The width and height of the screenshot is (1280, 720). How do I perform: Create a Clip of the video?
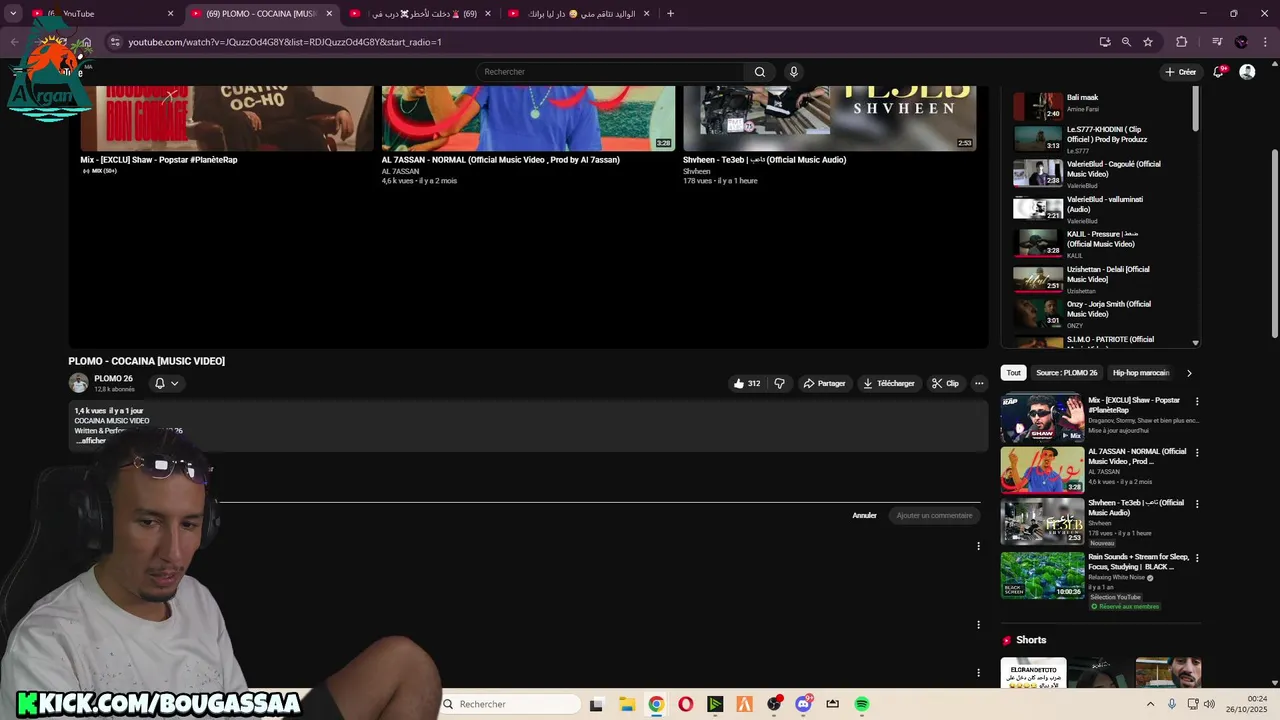pos(945,383)
